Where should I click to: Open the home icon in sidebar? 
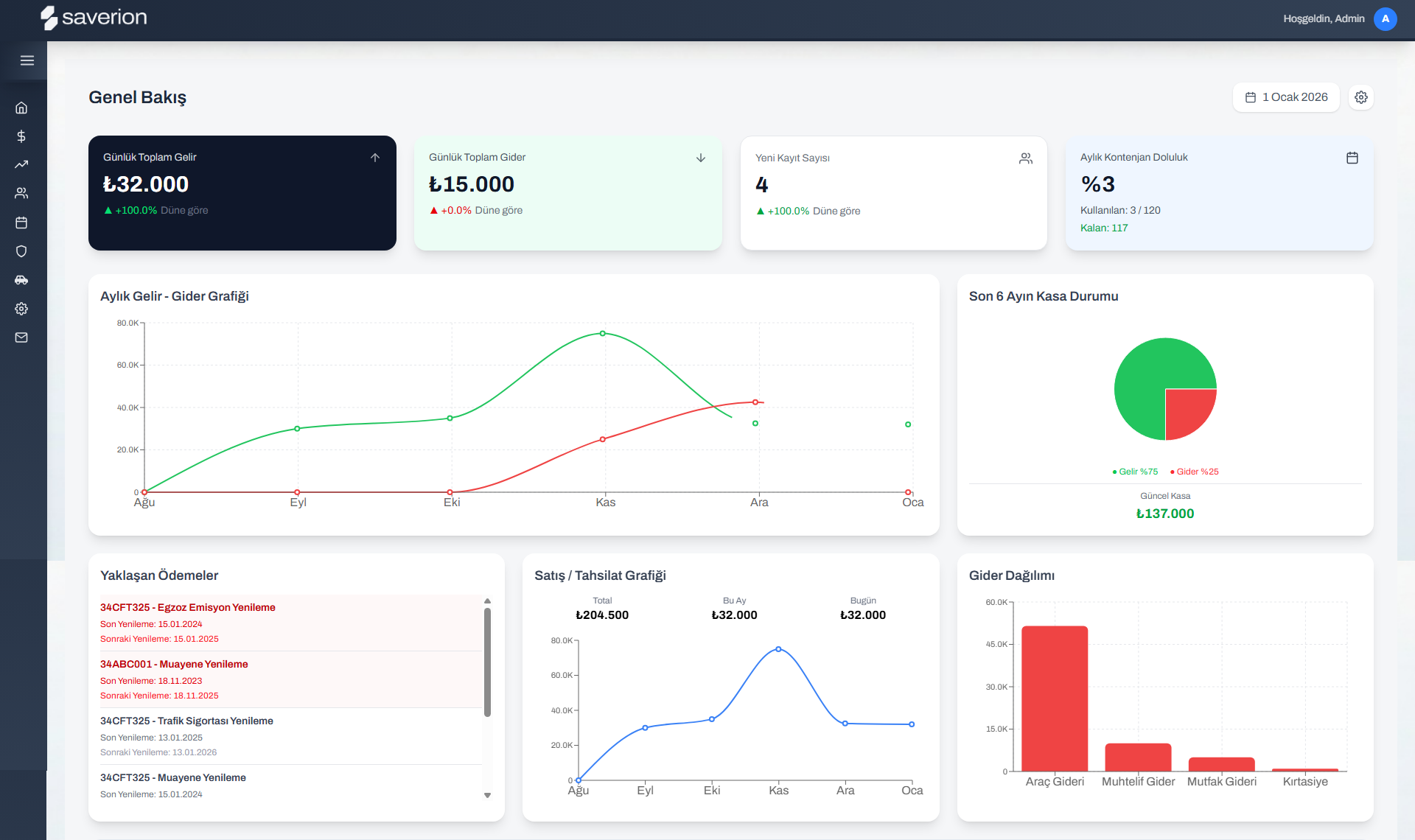21,108
